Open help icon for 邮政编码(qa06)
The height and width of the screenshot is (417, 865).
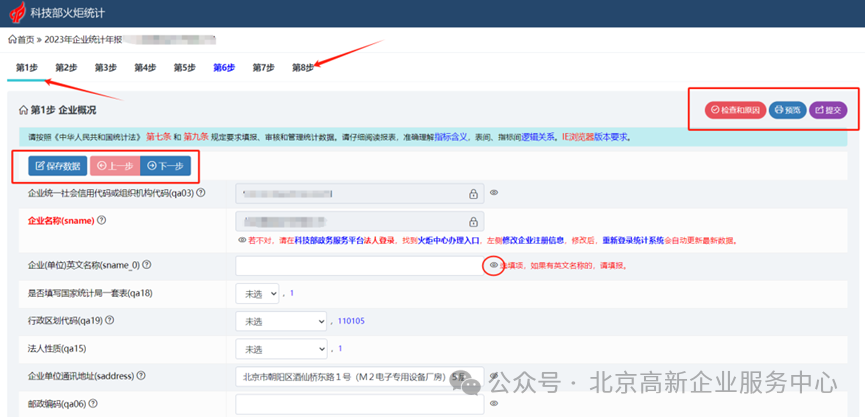point(92,403)
